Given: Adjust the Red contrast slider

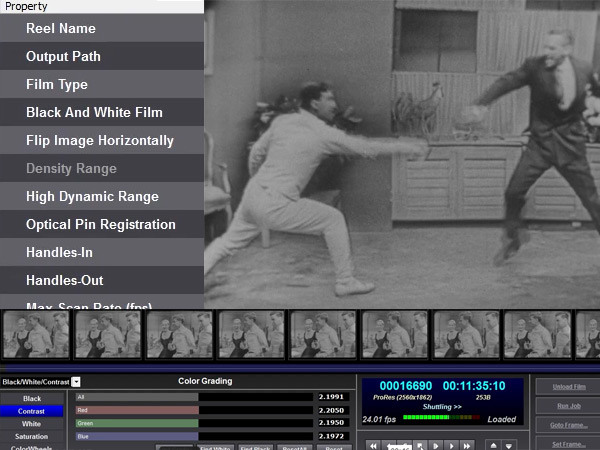Looking at the screenshot, I should [x=194, y=410].
